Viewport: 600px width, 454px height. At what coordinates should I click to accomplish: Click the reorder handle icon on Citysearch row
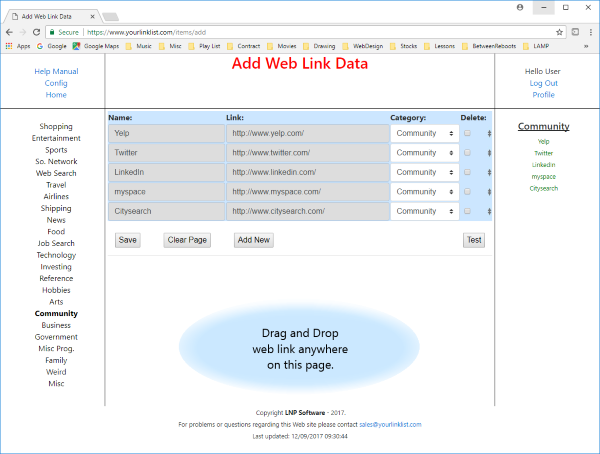(x=489, y=211)
